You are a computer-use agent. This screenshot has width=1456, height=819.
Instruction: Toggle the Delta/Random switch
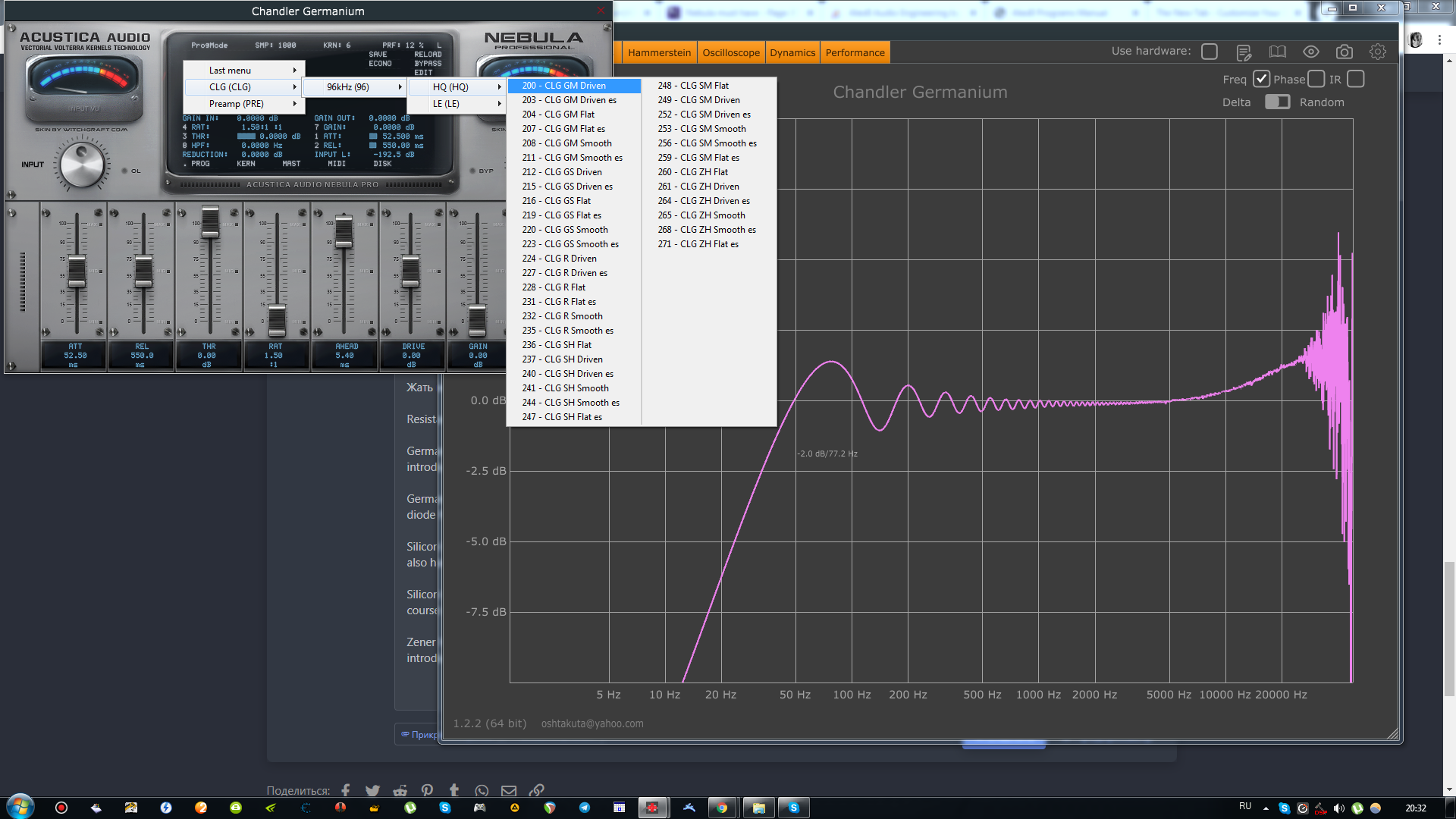click(x=1278, y=102)
